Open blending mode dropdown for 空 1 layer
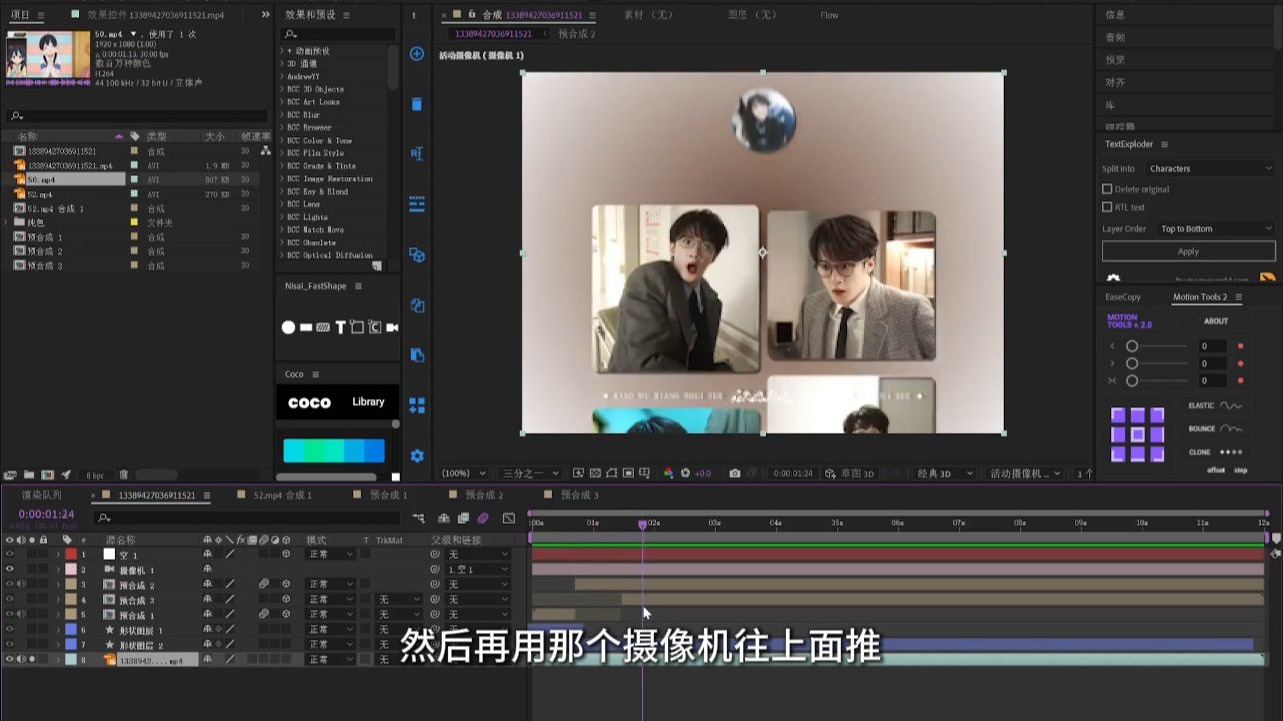 point(330,554)
